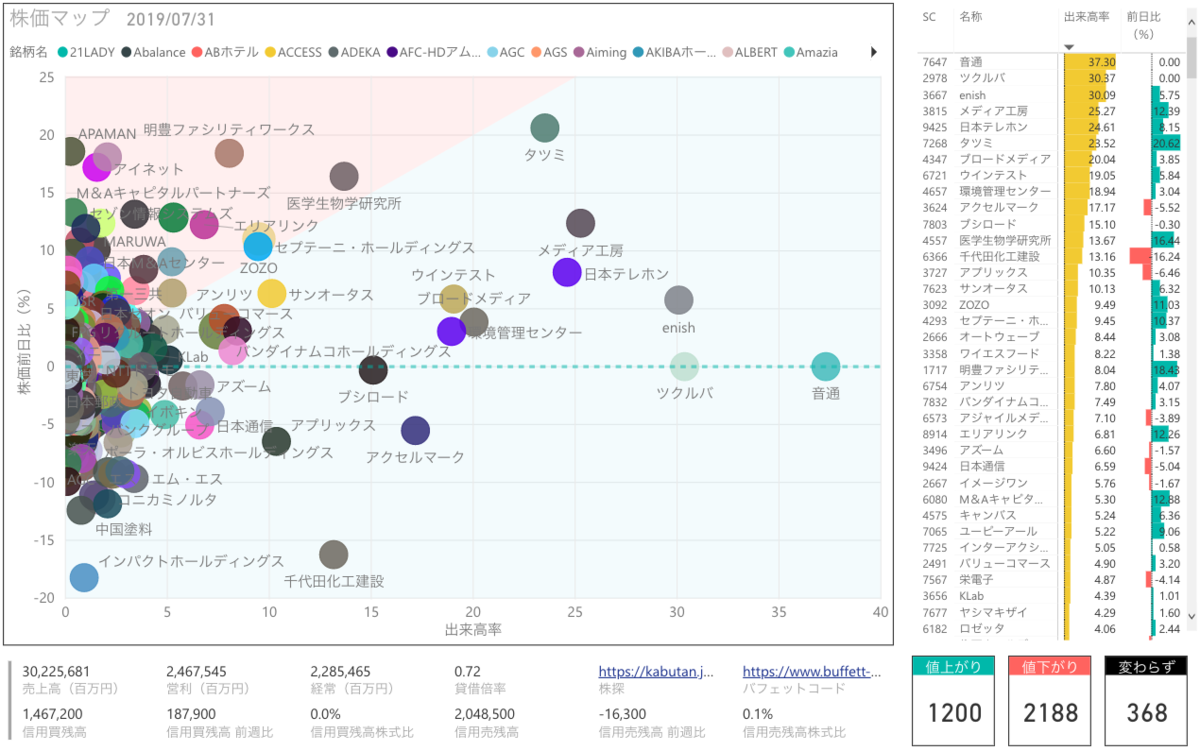This screenshot has height=751, width=1200.
Task: Select table row ブロードメディア
Action: click(1050, 159)
